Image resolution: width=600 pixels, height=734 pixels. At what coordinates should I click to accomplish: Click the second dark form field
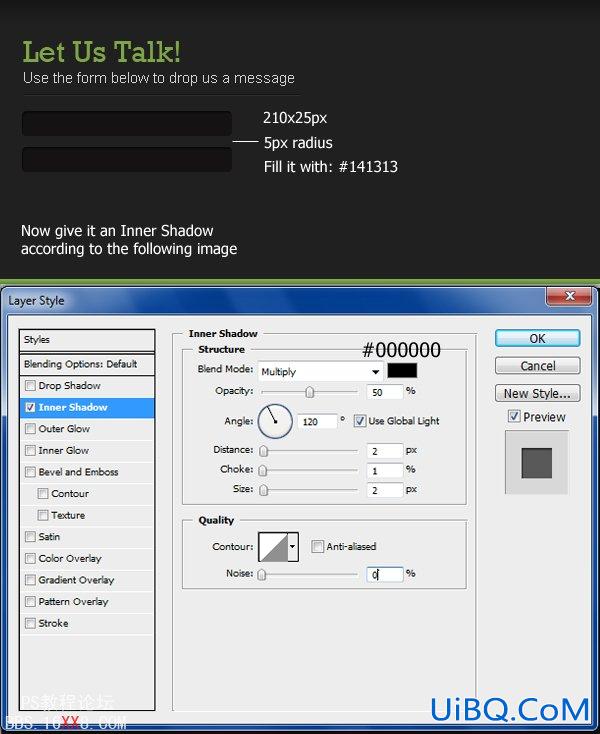[x=127, y=160]
